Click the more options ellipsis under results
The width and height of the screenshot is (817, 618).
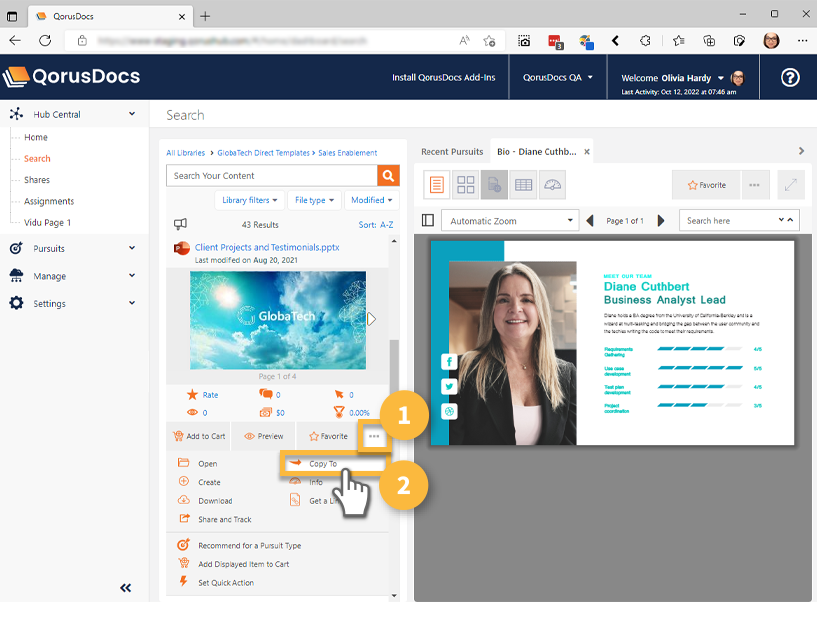[374, 436]
